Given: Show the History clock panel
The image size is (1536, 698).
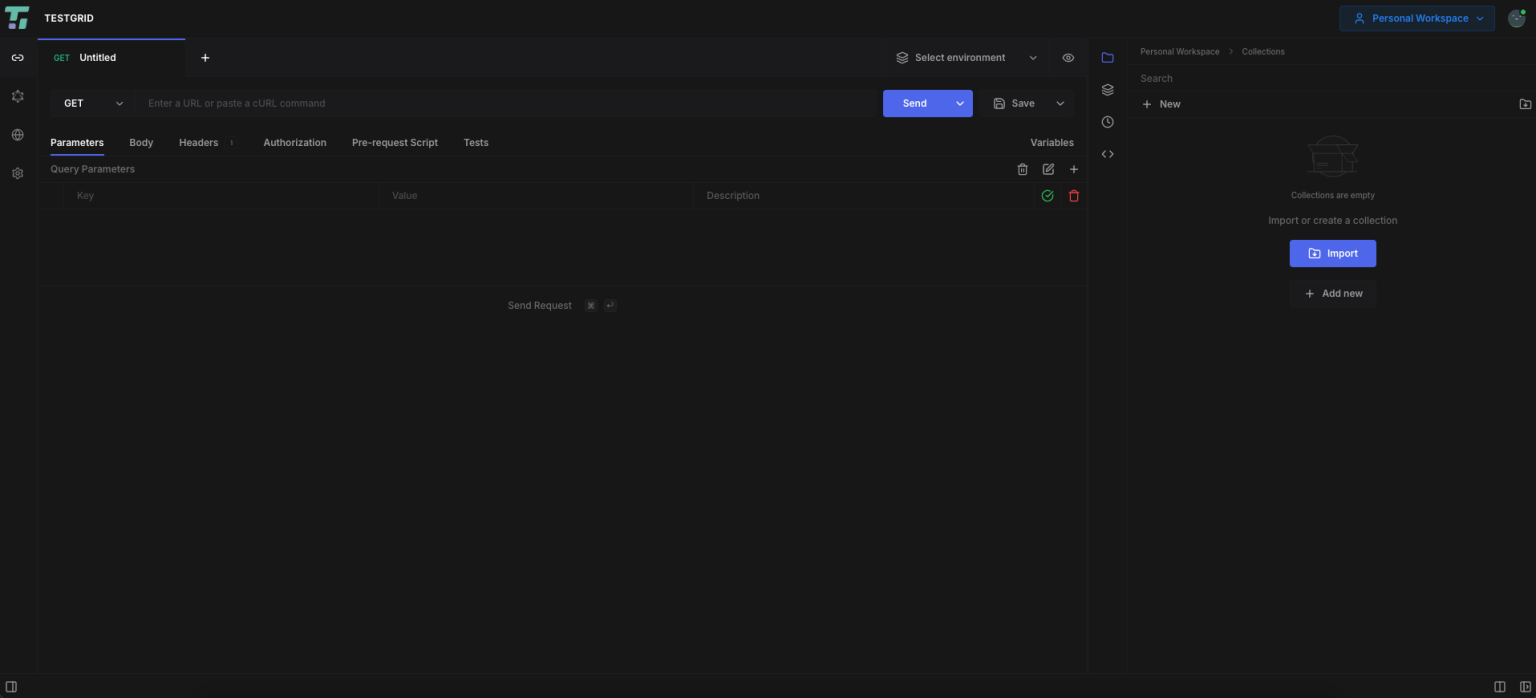Looking at the screenshot, I should (x=1107, y=122).
